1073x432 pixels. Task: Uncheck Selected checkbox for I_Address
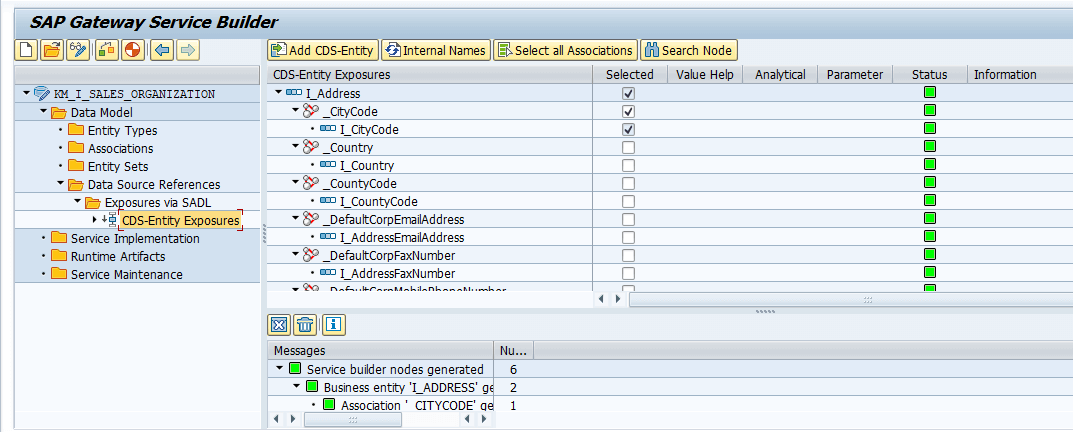click(x=628, y=92)
